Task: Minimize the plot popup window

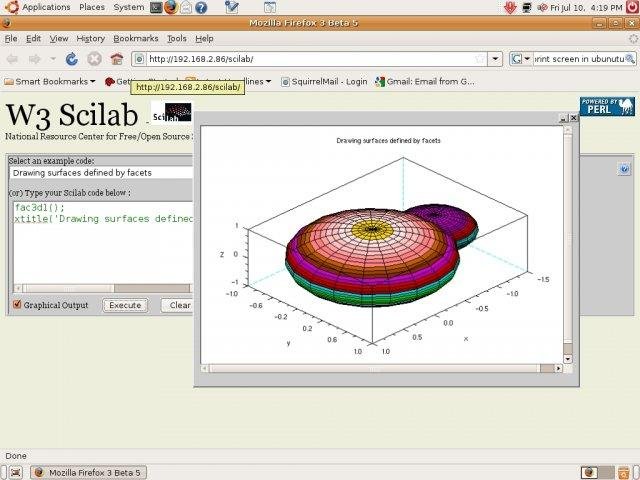Action: pos(563,118)
